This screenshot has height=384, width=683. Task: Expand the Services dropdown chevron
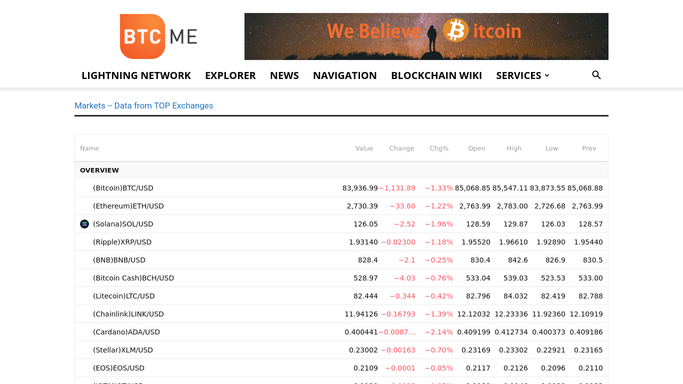[x=547, y=76]
